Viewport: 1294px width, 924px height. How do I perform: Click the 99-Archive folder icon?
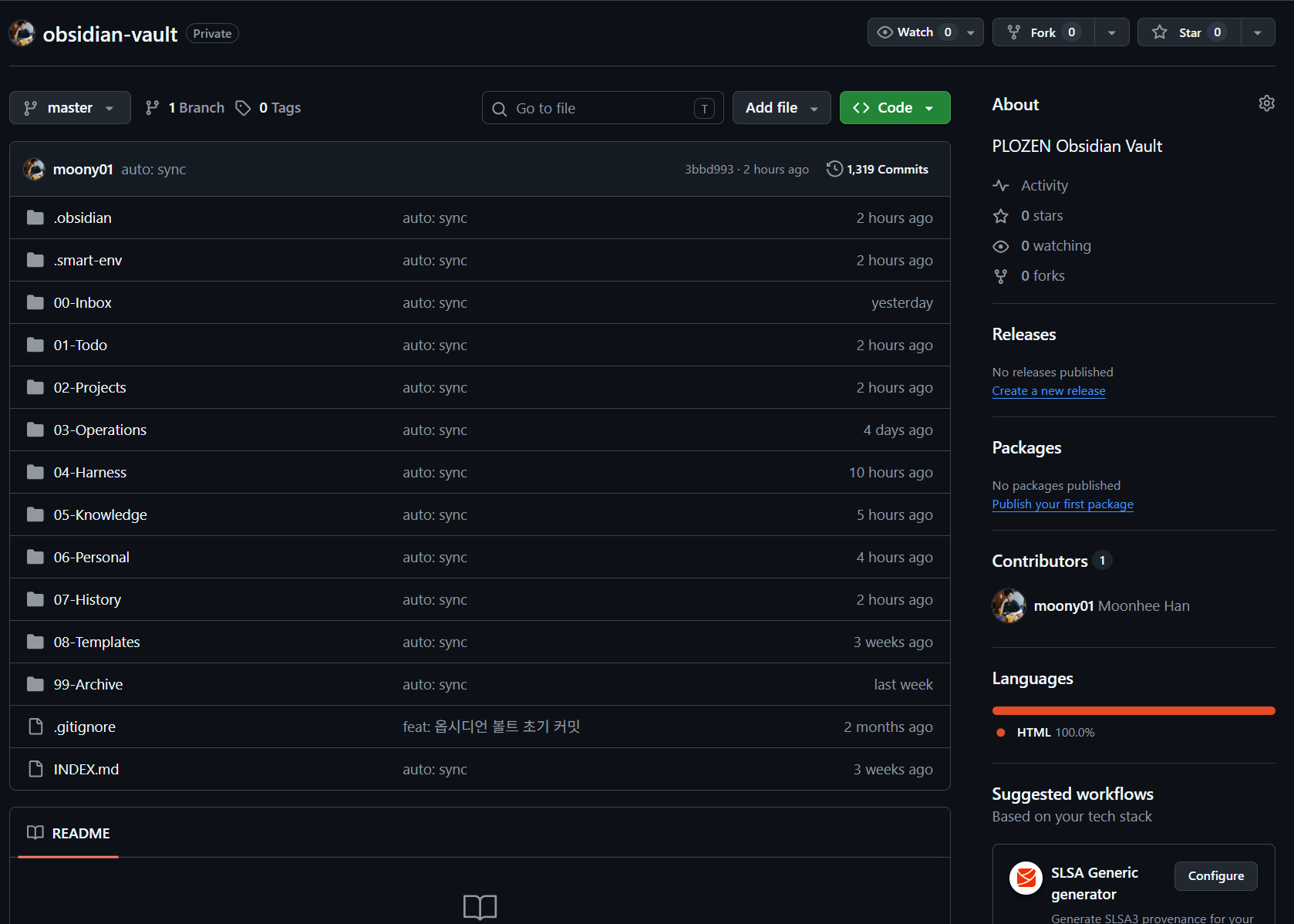[x=35, y=684]
